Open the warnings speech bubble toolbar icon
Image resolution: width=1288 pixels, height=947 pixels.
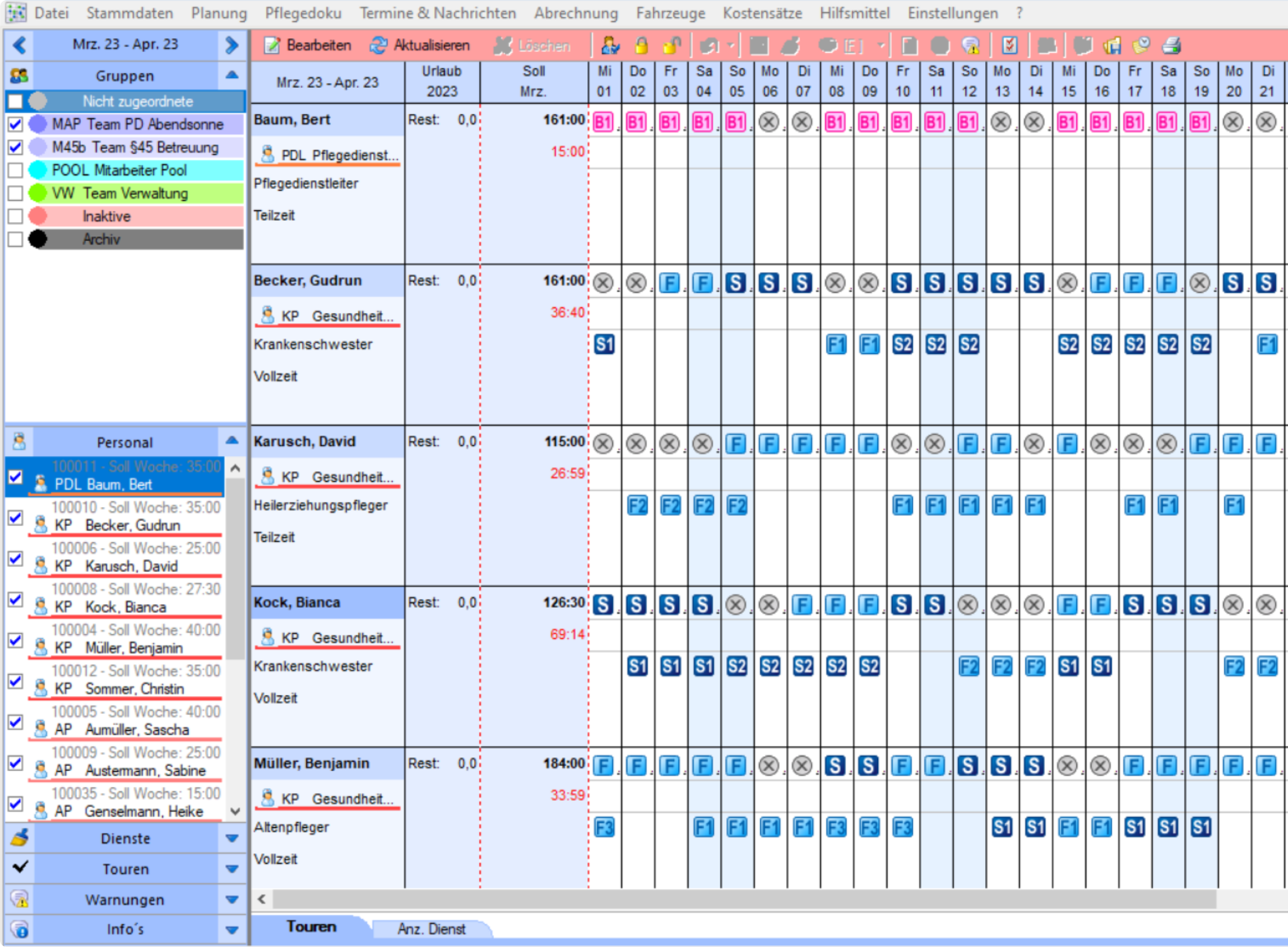pos(971,45)
